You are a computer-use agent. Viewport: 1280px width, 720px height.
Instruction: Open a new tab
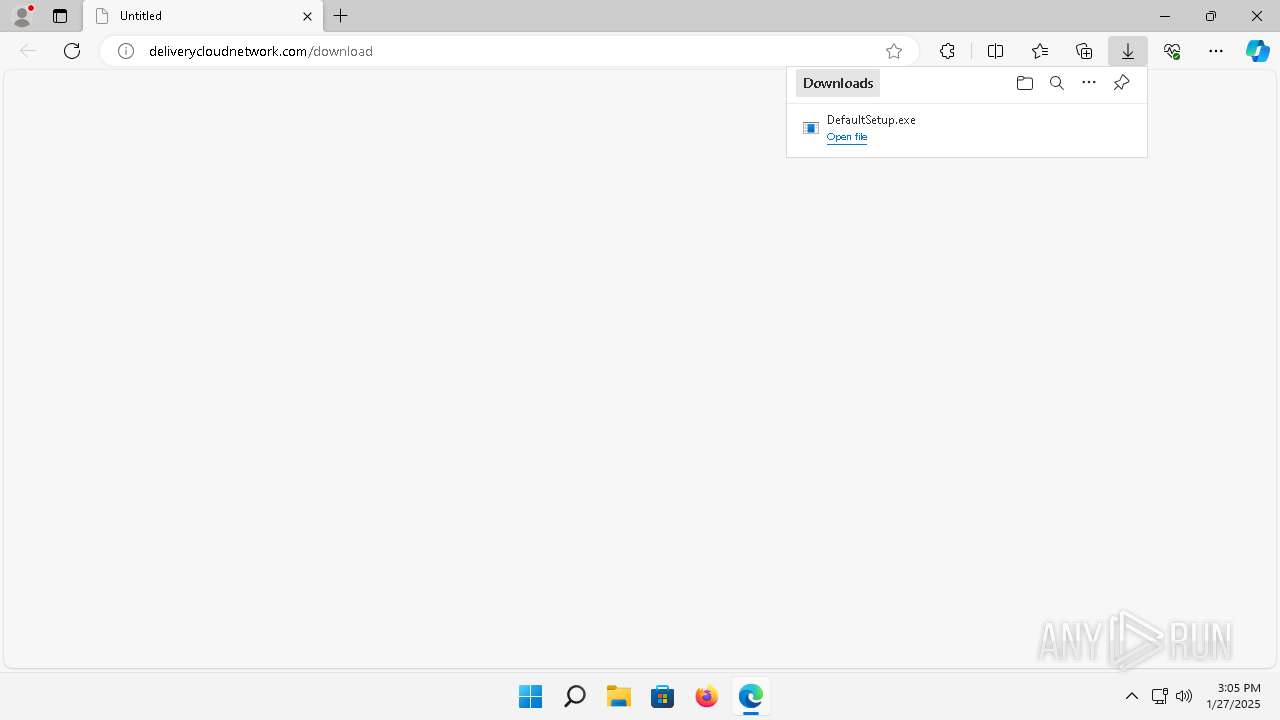coord(341,16)
